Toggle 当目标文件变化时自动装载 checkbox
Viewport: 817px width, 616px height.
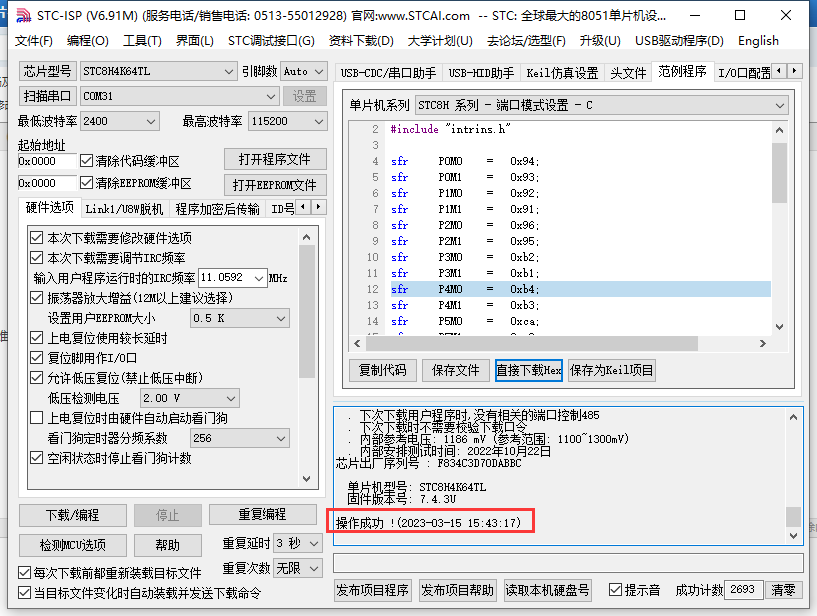pos(24,593)
